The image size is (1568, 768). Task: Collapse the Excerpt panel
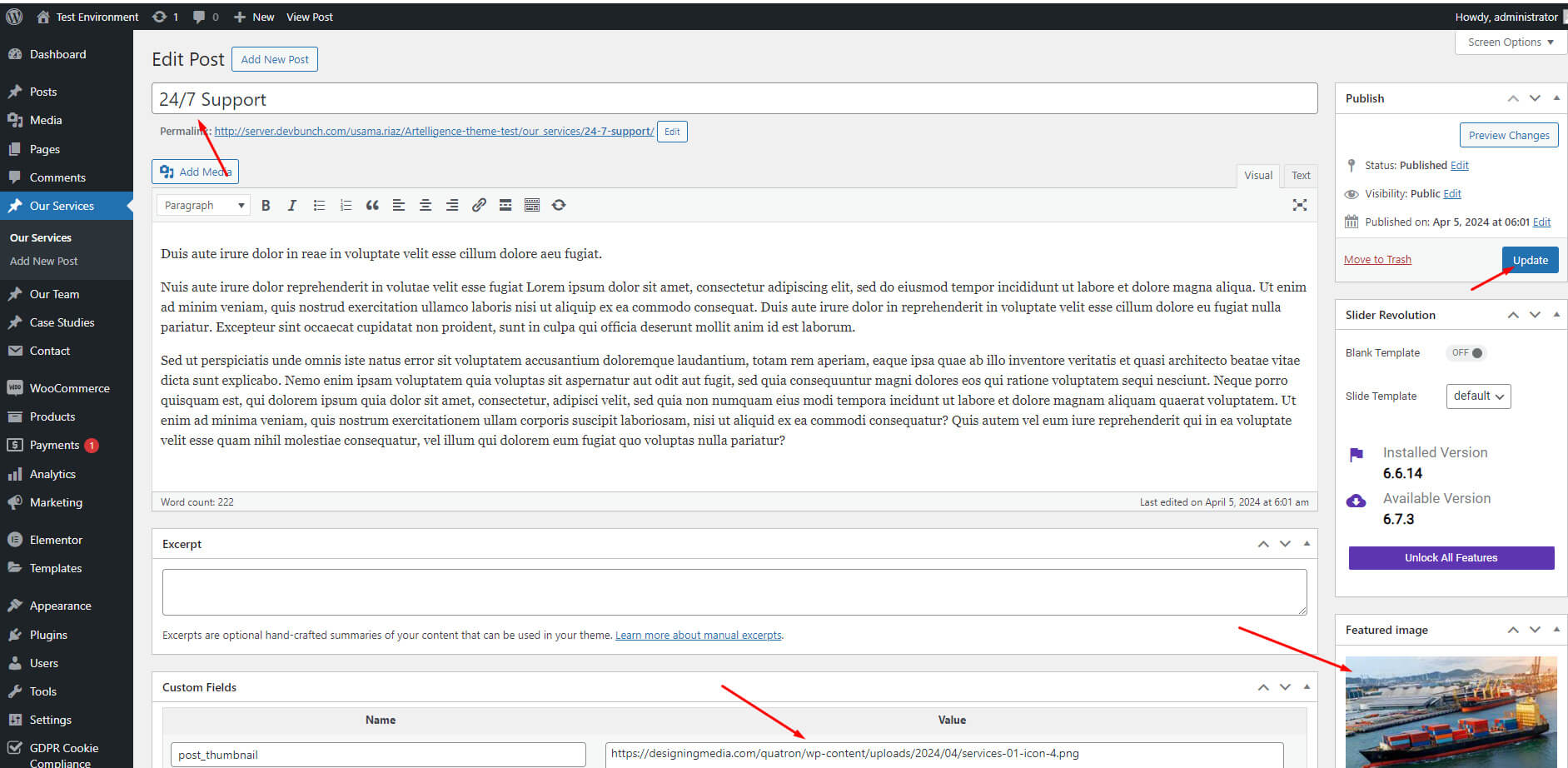tap(1307, 544)
